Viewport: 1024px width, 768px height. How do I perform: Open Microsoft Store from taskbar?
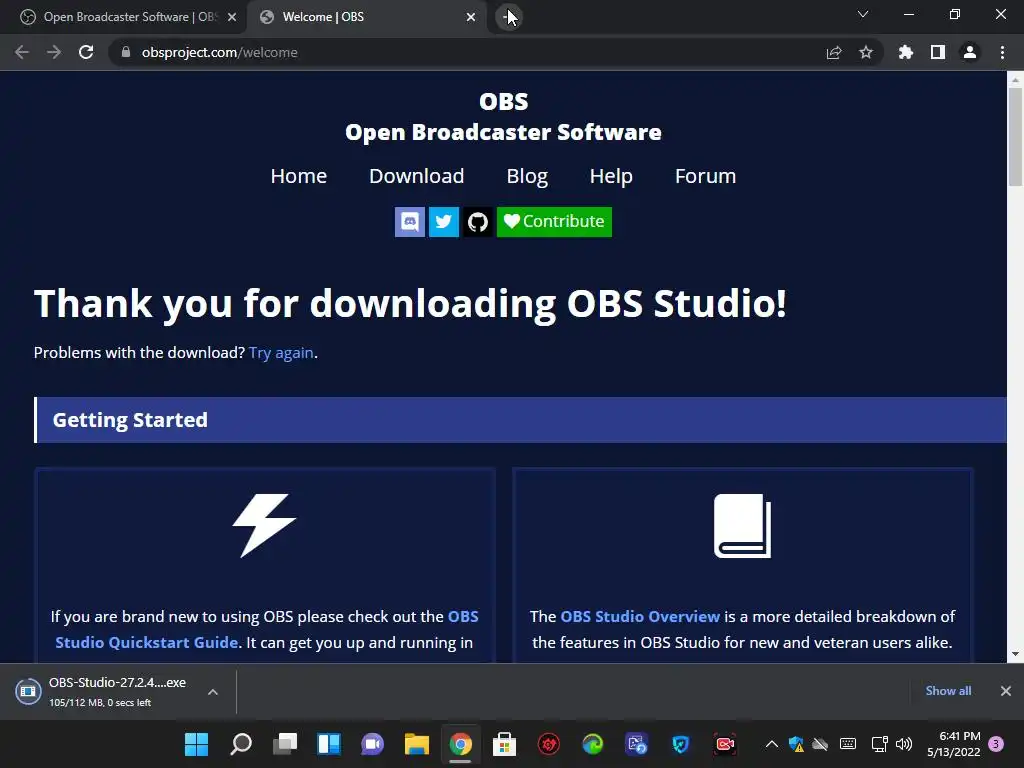pos(504,744)
